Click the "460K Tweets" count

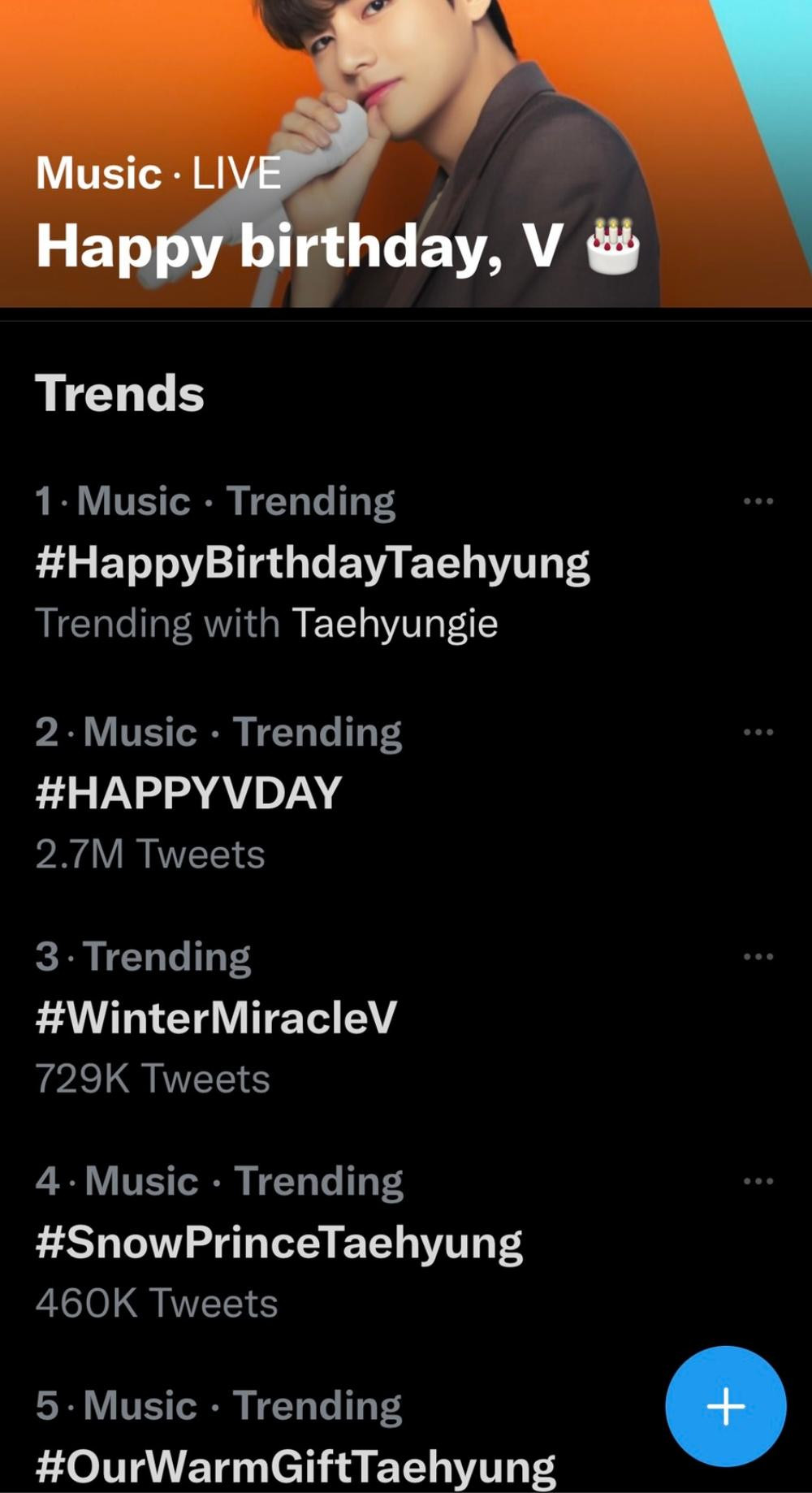click(157, 1303)
